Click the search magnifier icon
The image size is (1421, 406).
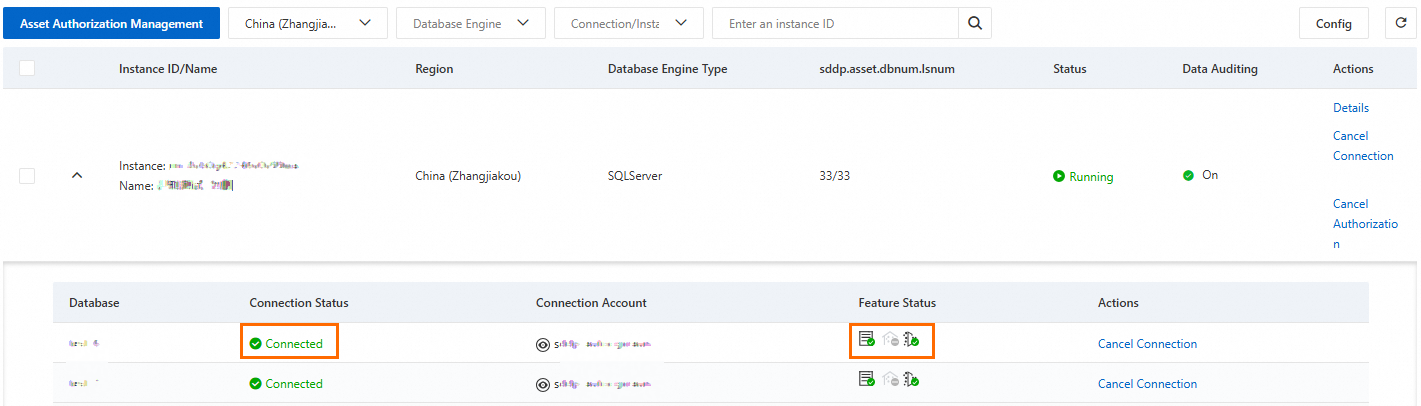pyautogui.click(x=975, y=23)
